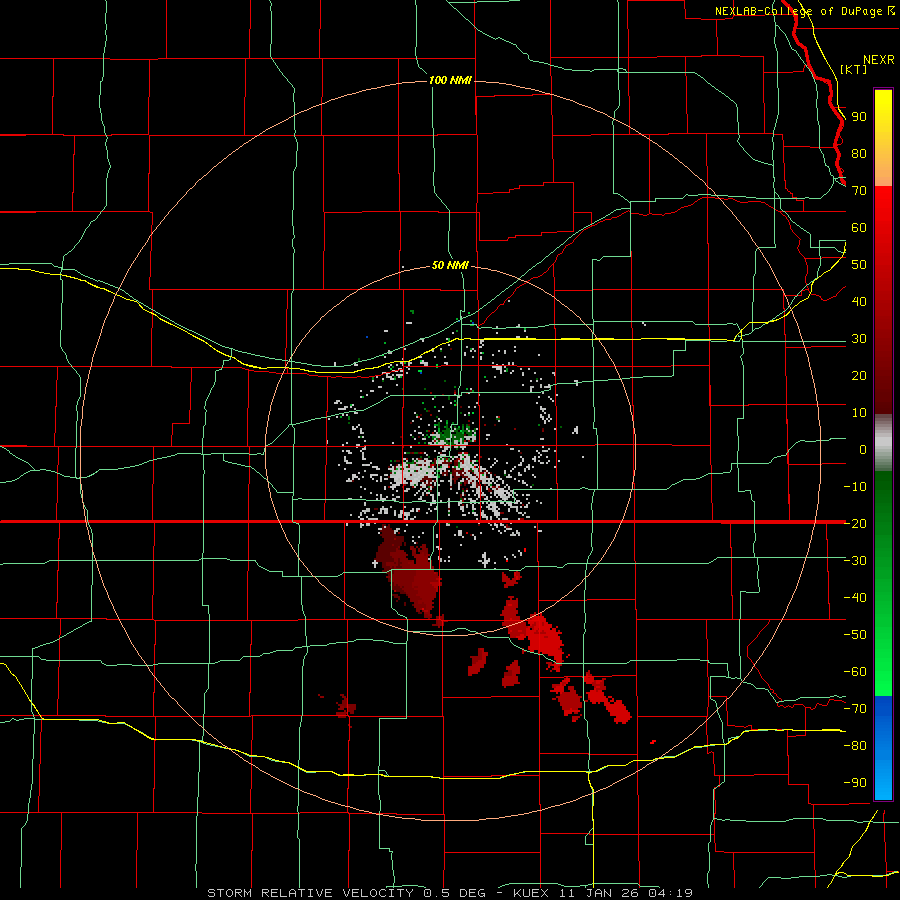Screen dimensions: 900x900
Task: Click the "40" velocity scale label
Action: 859,301
